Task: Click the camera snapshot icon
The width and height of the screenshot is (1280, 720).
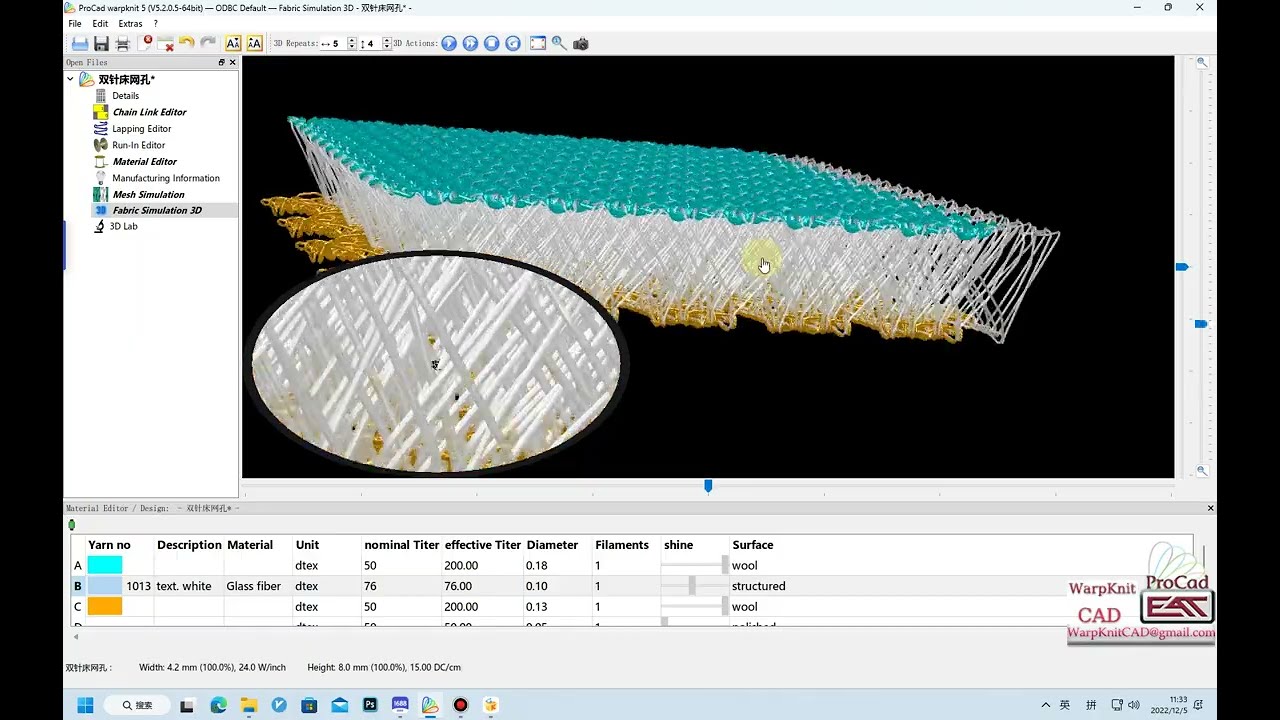Action: pos(581,43)
